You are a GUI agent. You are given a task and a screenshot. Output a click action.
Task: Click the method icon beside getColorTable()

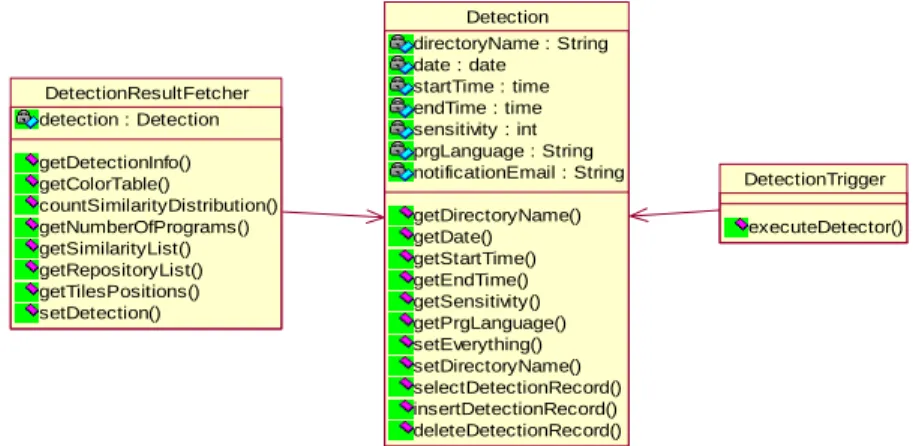pos(29,184)
